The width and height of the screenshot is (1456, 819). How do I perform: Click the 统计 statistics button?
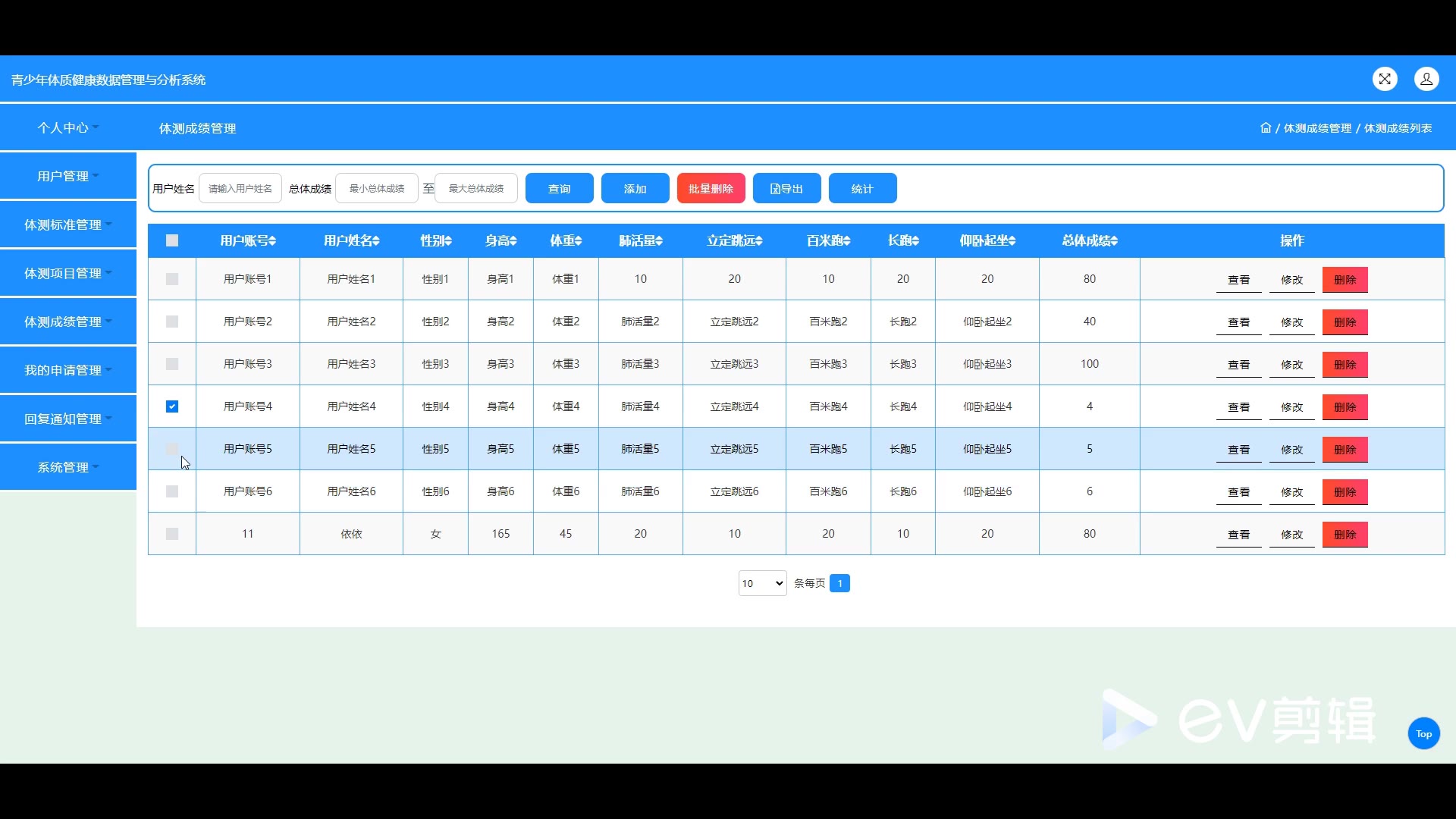(x=862, y=189)
